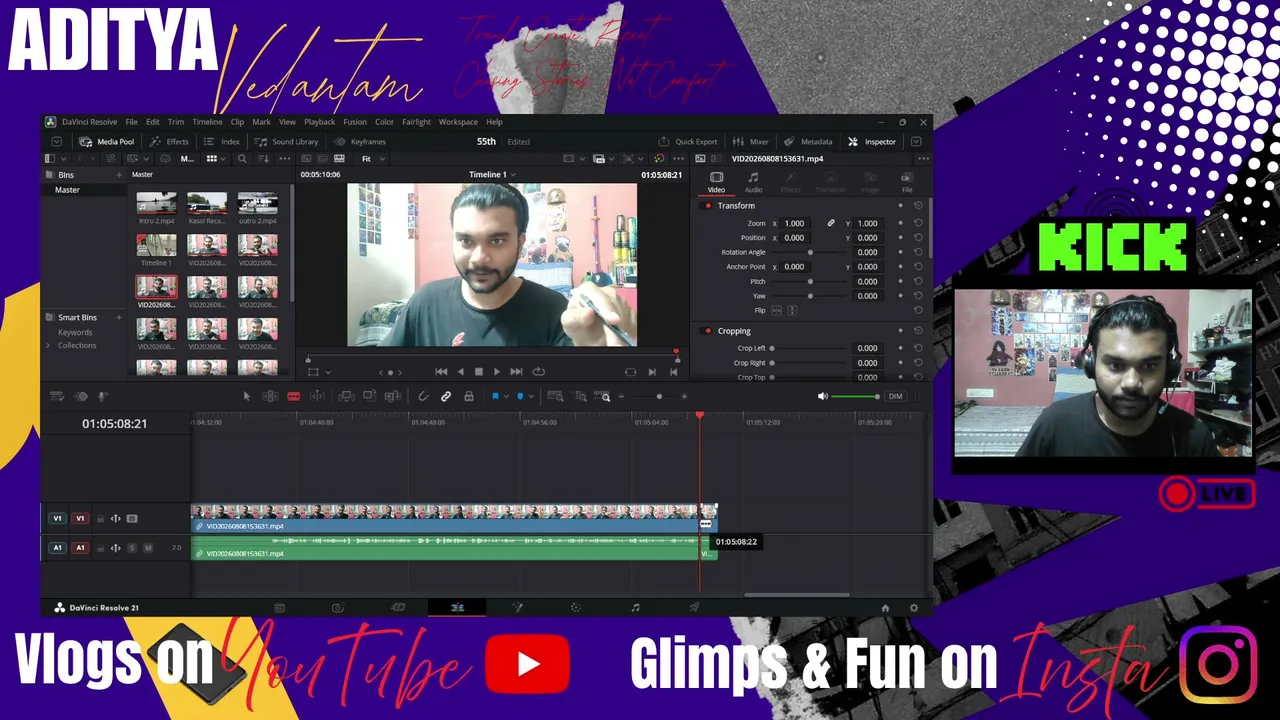Click the viewer Play button

pyautogui.click(x=497, y=372)
